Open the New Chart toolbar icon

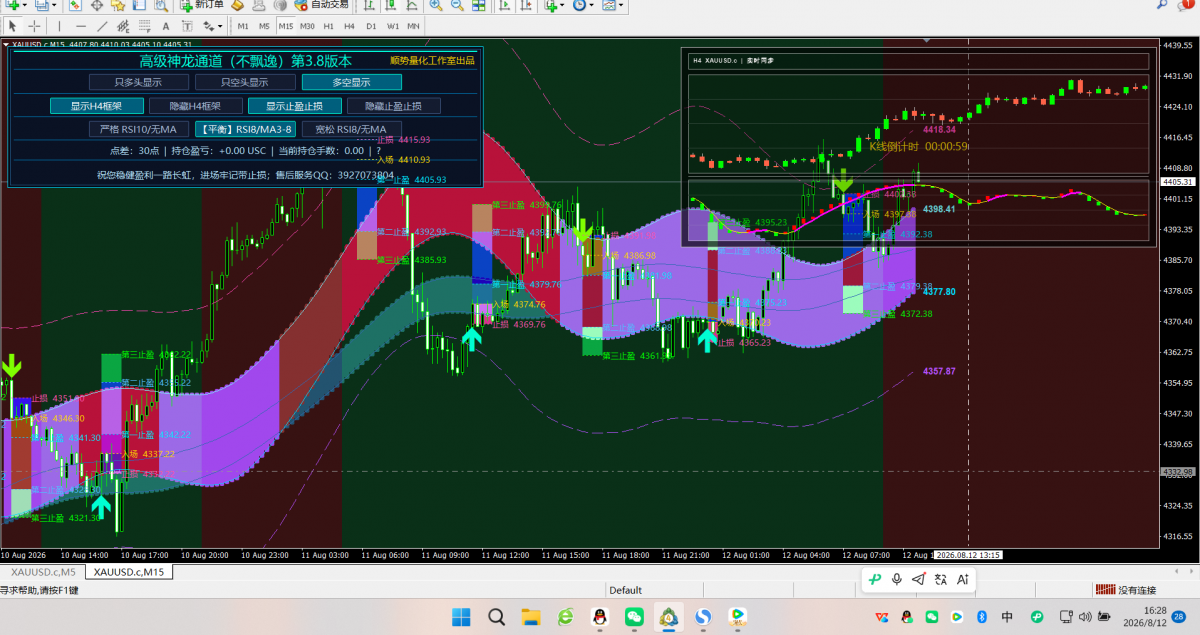[13, 7]
